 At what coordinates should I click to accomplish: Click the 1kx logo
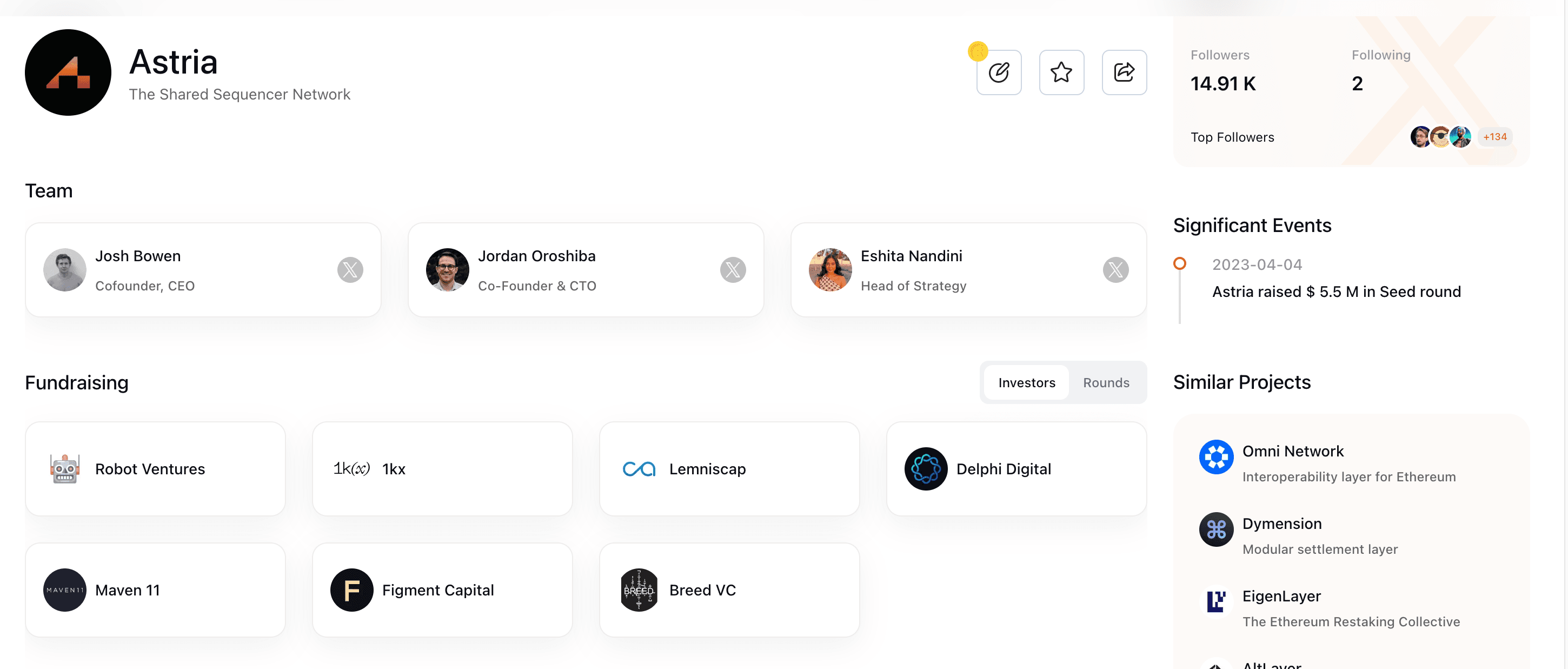click(352, 469)
